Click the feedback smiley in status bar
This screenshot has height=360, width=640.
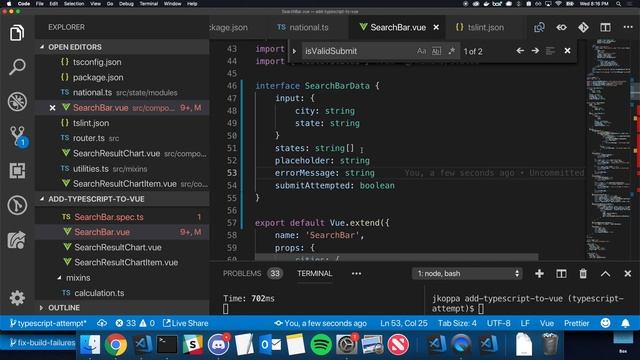click(x=605, y=323)
